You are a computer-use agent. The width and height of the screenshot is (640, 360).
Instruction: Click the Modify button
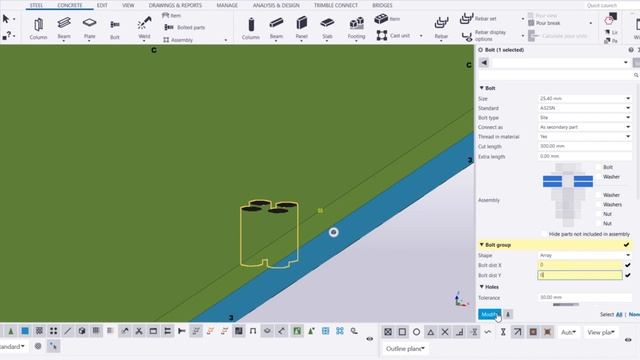coord(489,314)
